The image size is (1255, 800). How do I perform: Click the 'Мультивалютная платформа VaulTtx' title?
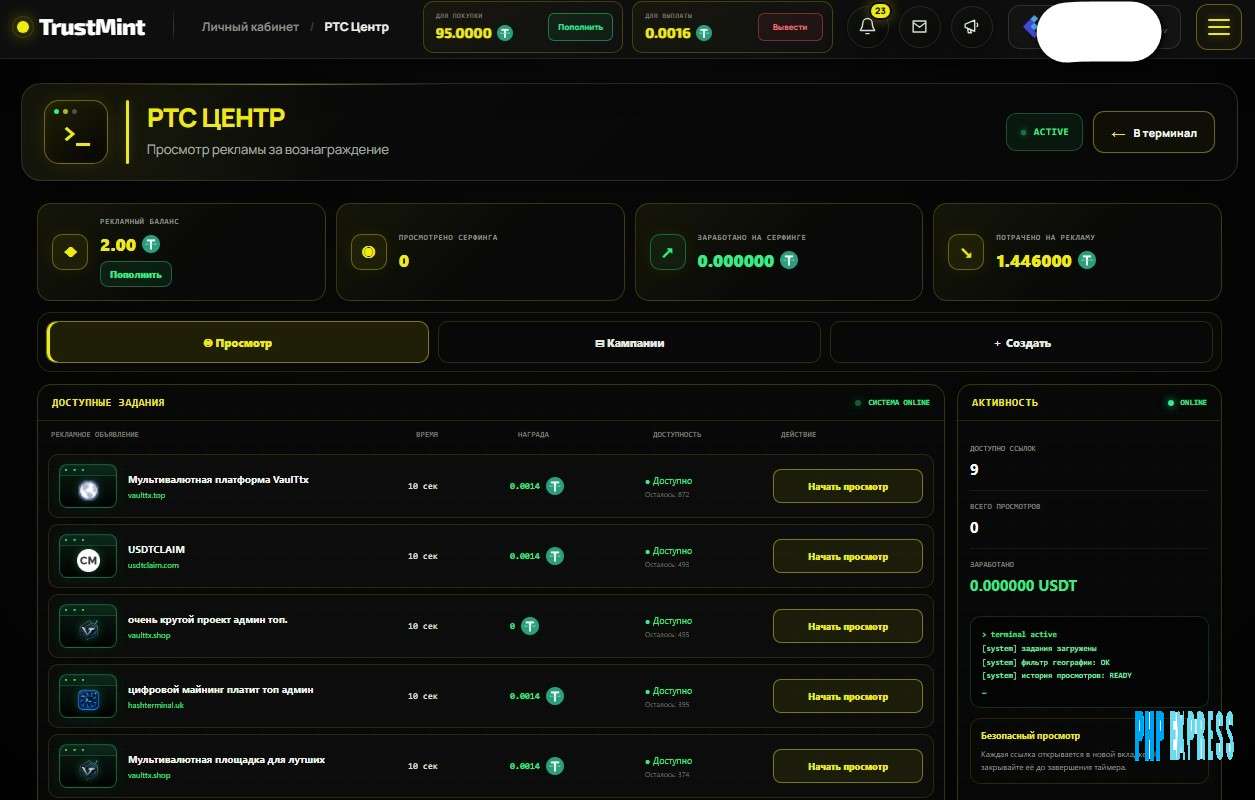(x=218, y=479)
